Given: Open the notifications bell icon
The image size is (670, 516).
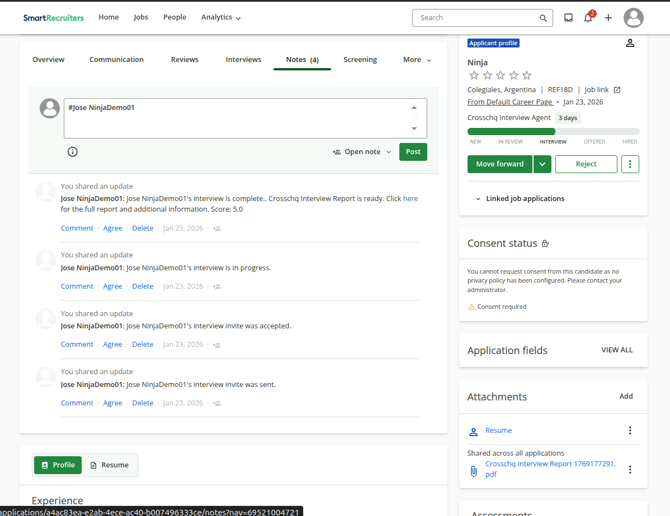Looking at the screenshot, I should (588, 18).
